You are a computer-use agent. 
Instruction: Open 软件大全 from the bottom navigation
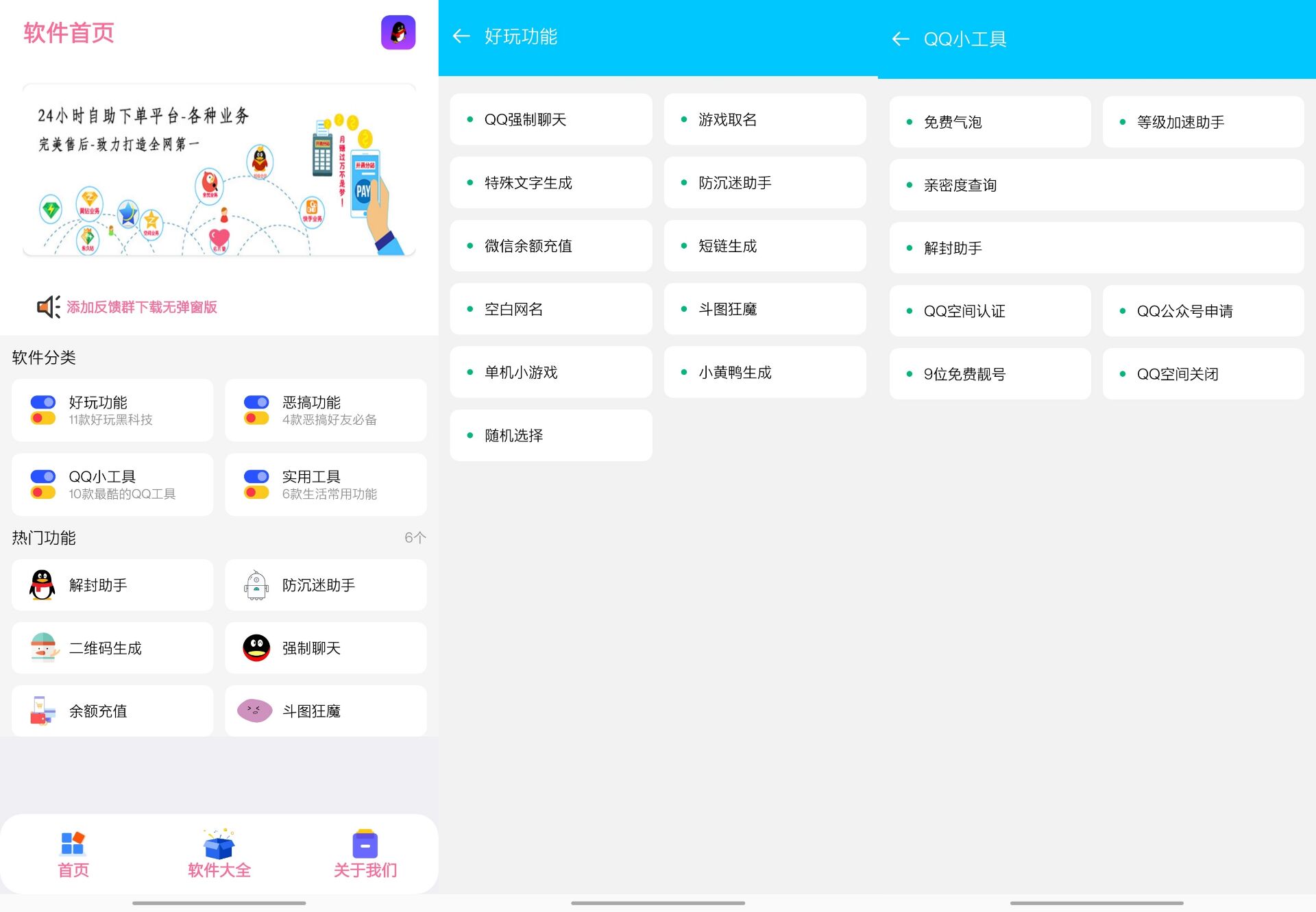[218, 853]
